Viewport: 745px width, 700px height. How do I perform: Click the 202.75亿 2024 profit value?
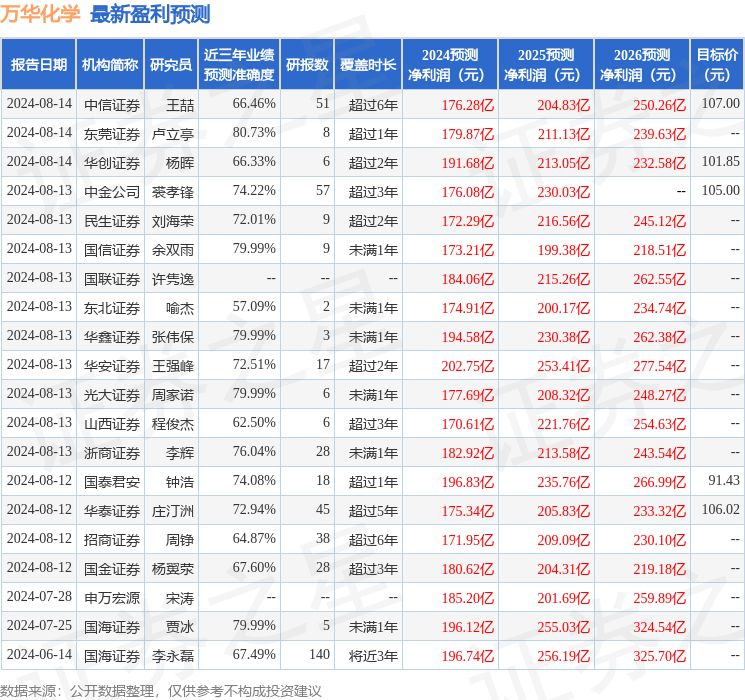point(468,365)
